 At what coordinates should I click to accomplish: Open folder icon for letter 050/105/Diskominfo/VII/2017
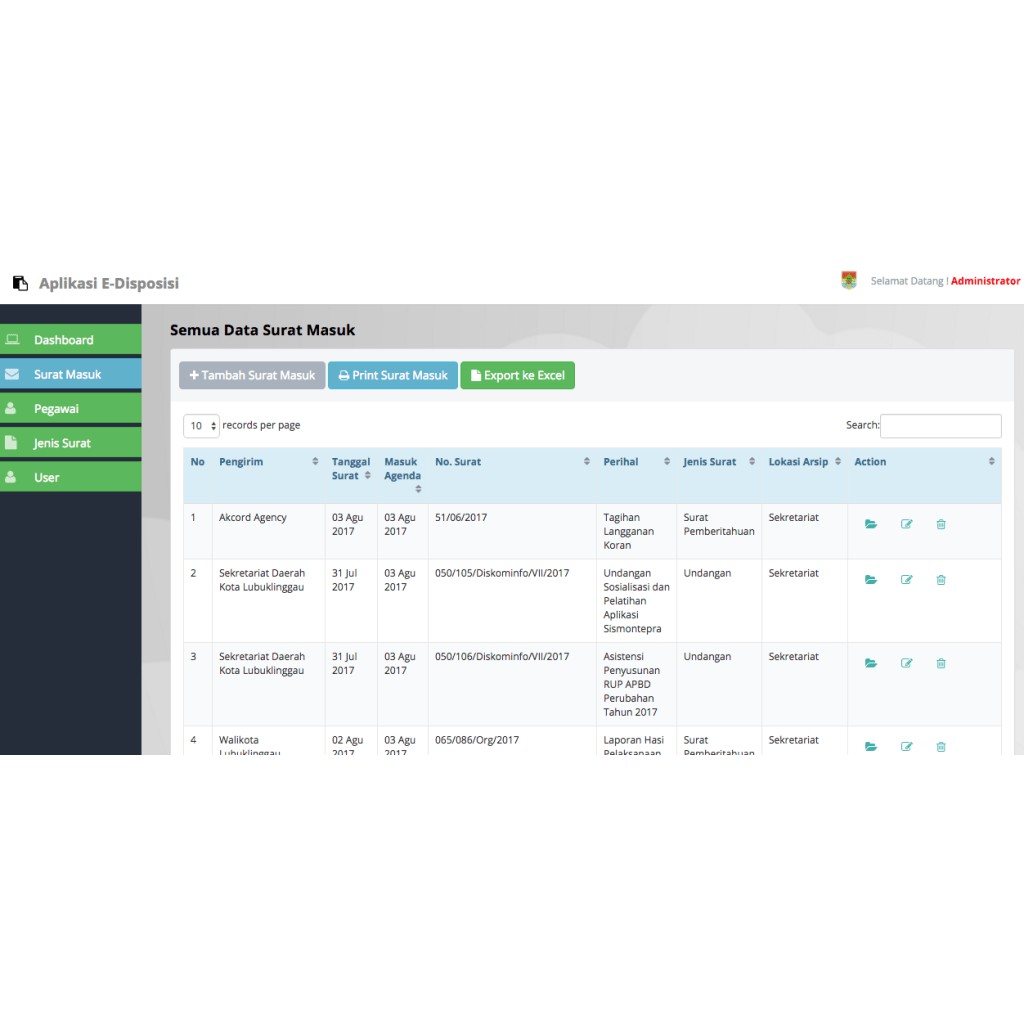click(x=871, y=580)
